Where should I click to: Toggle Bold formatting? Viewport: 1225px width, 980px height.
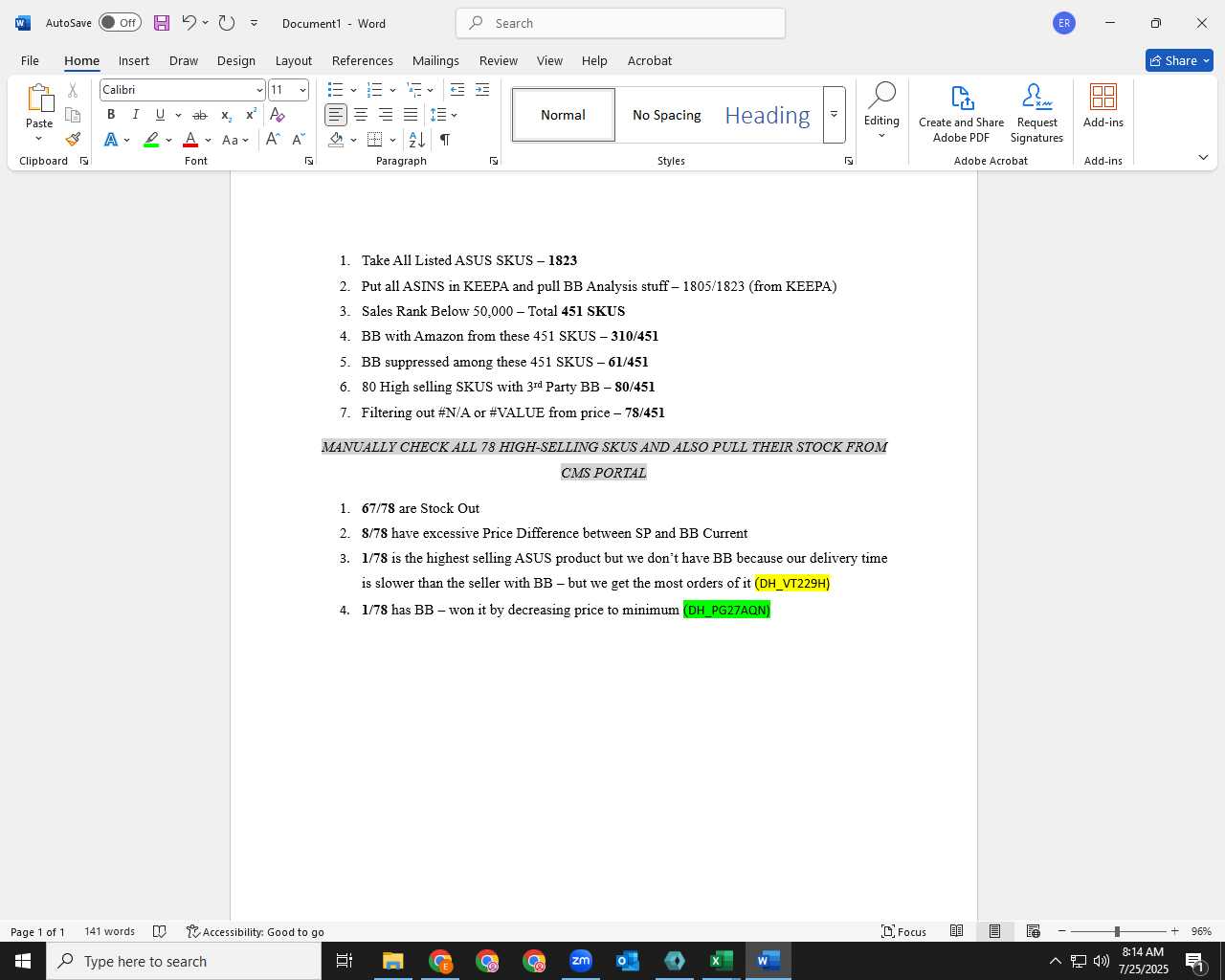(x=111, y=115)
